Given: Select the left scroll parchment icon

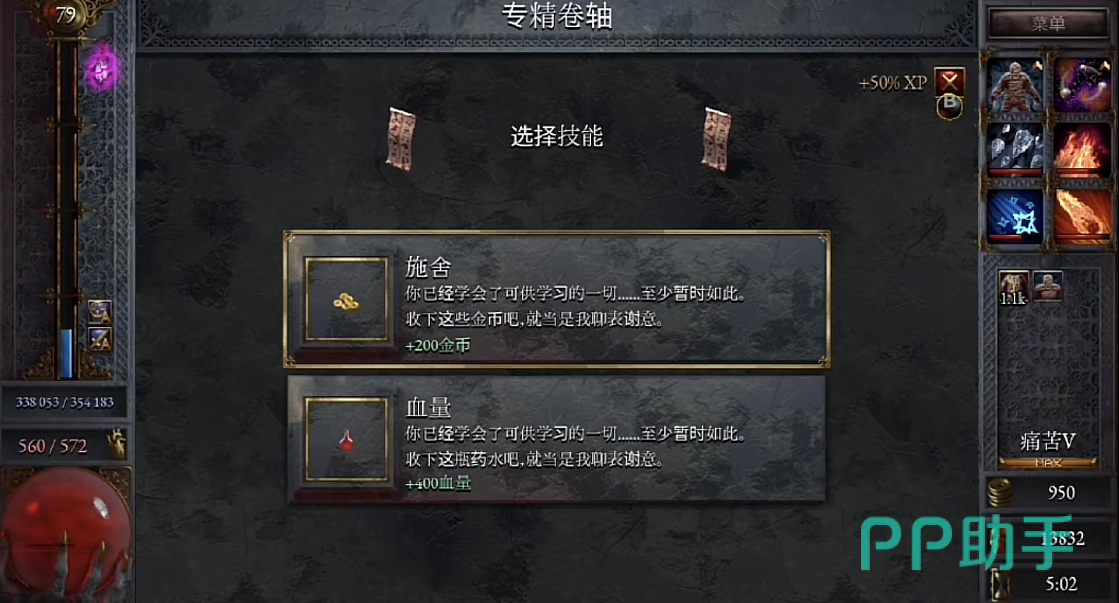Looking at the screenshot, I should 401,139.
